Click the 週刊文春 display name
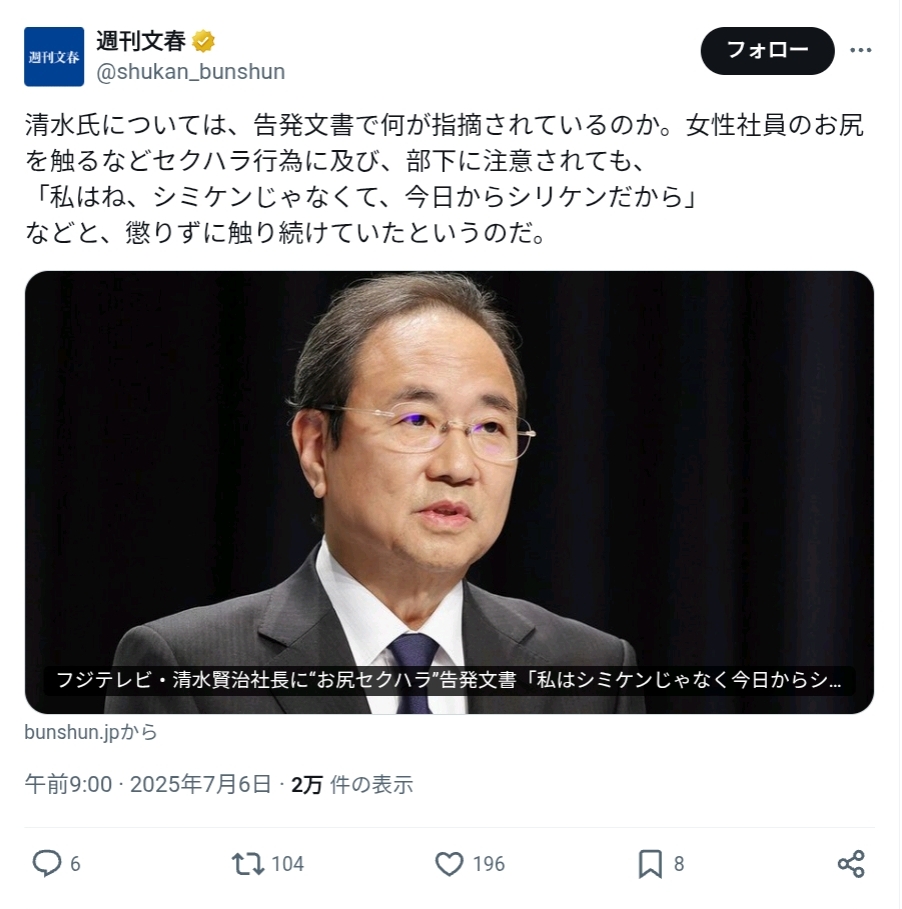Image resolution: width=902 pixels, height=909 pixels. [141, 41]
